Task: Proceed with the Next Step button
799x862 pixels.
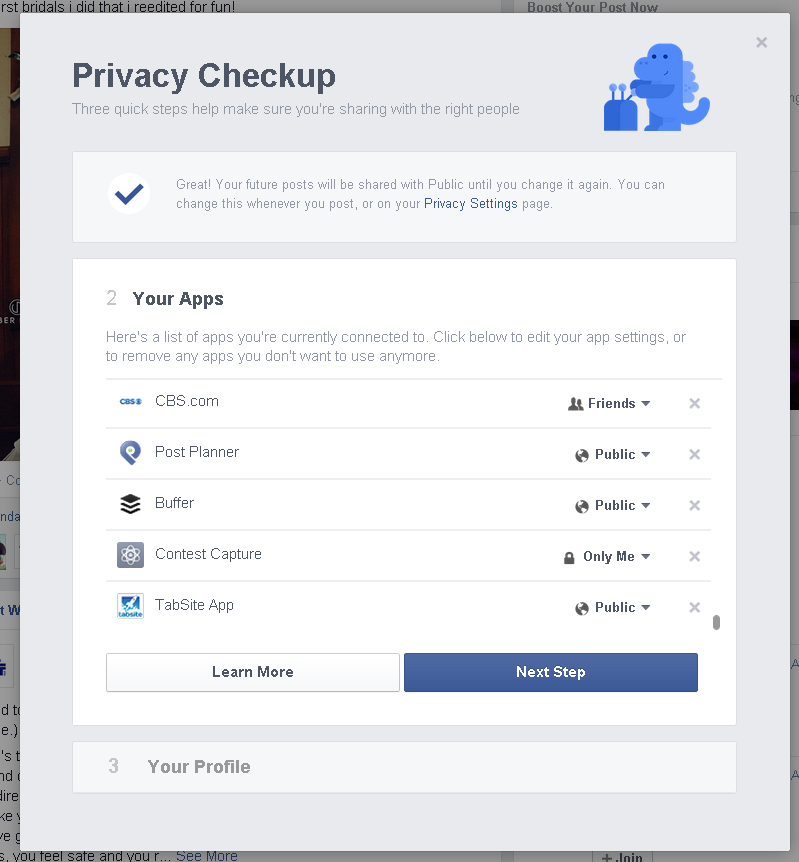Action: 551,672
